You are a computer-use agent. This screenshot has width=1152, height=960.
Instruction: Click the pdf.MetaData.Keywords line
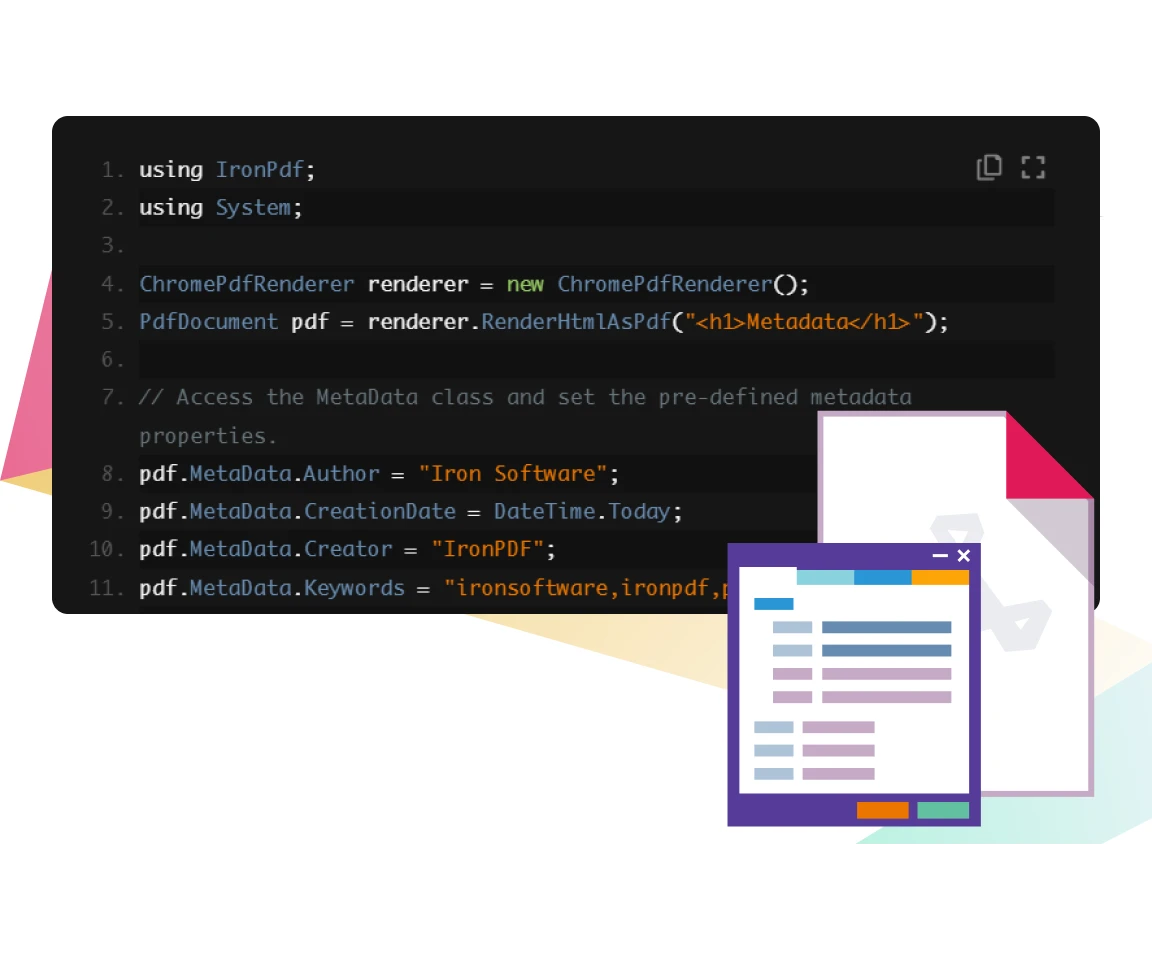pos(433,588)
